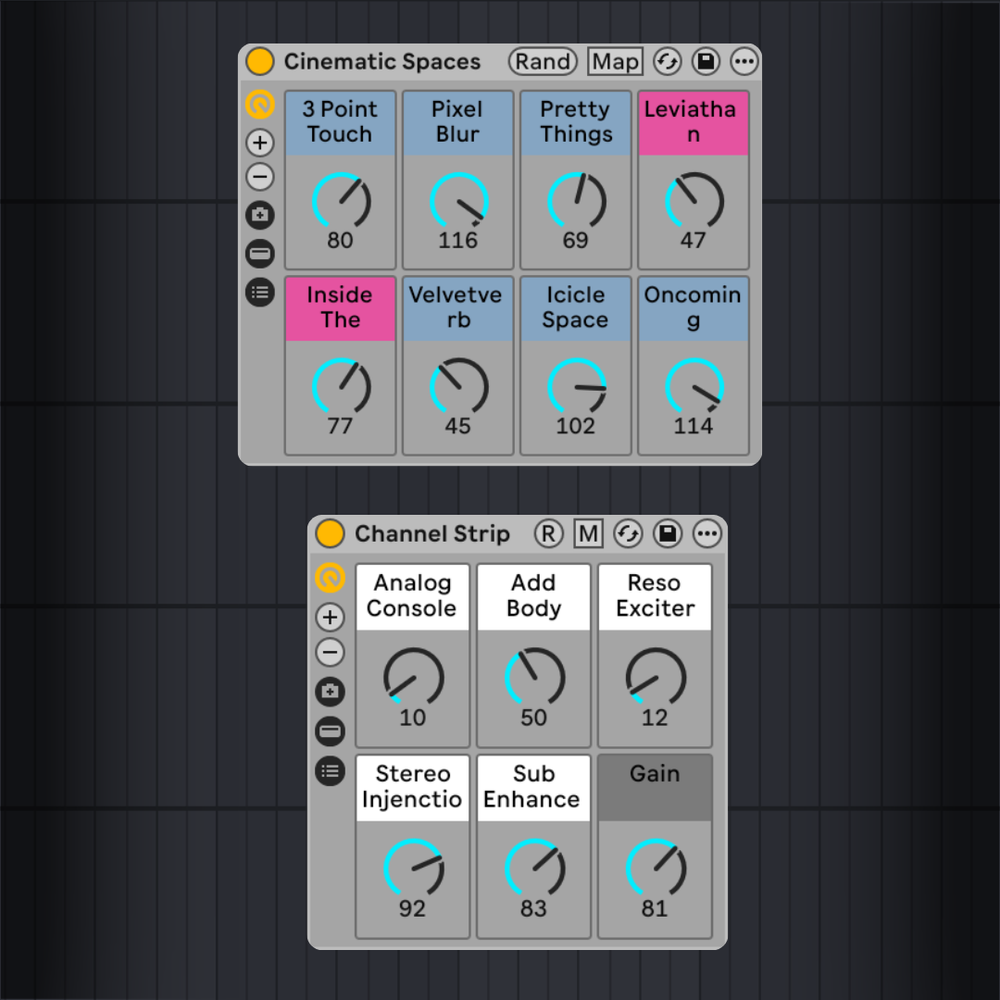Toggle the M map button on Channel Strip

coord(589,533)
